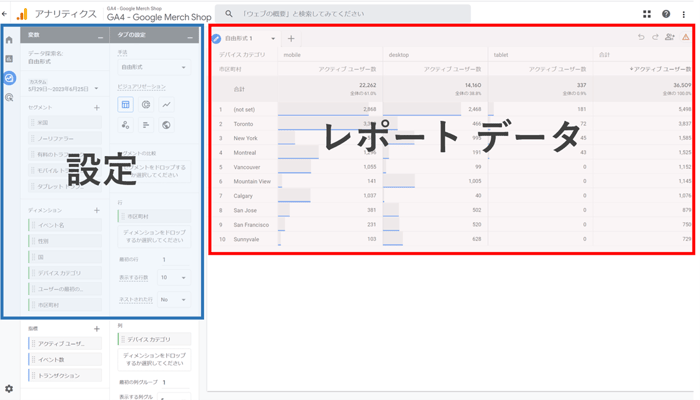Select the タブレット トラフィック segment chip
Screen dimensions: 700x400
tap(65, 187)
